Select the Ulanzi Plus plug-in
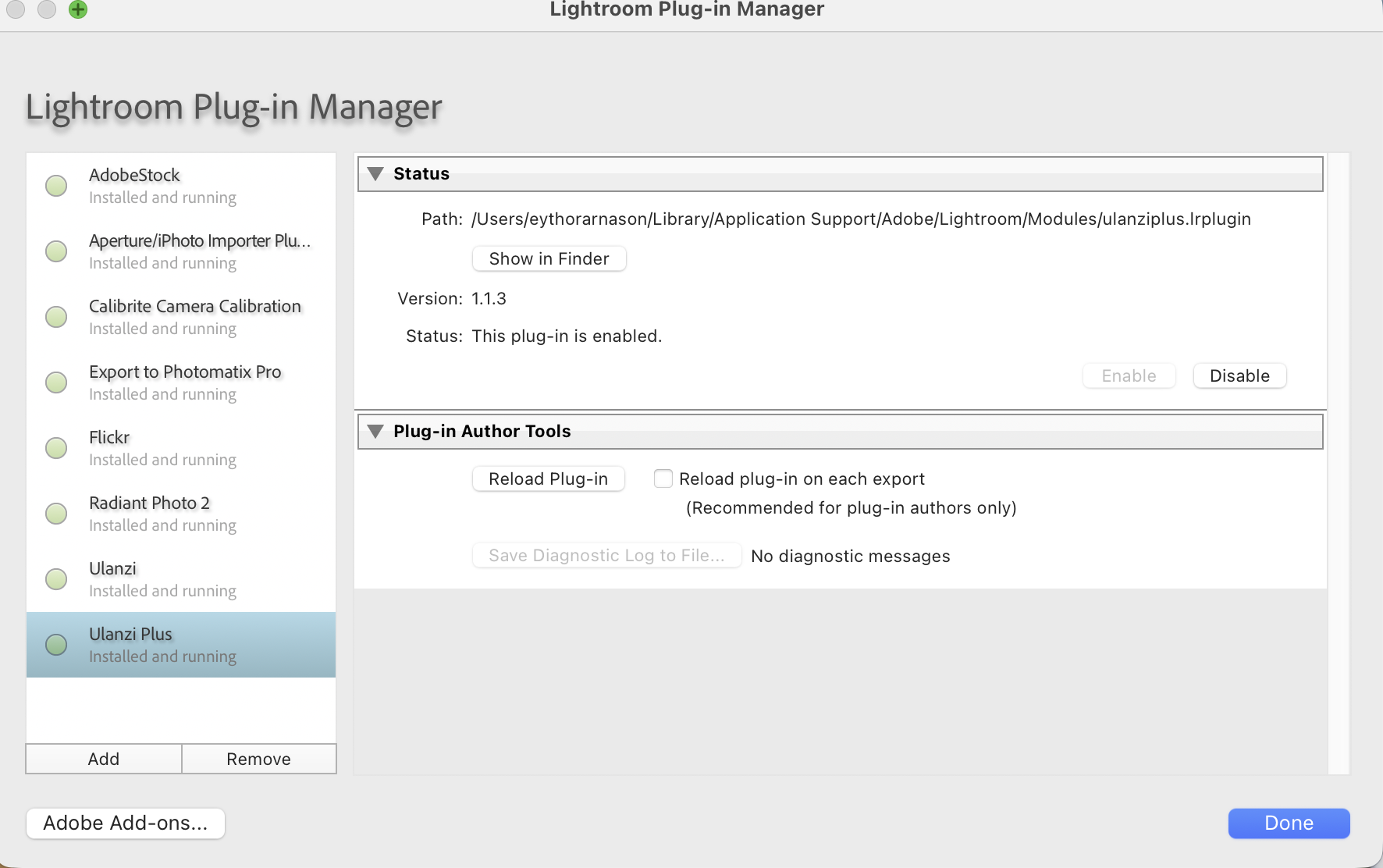The image size is (1383, 868). (181, 645)
